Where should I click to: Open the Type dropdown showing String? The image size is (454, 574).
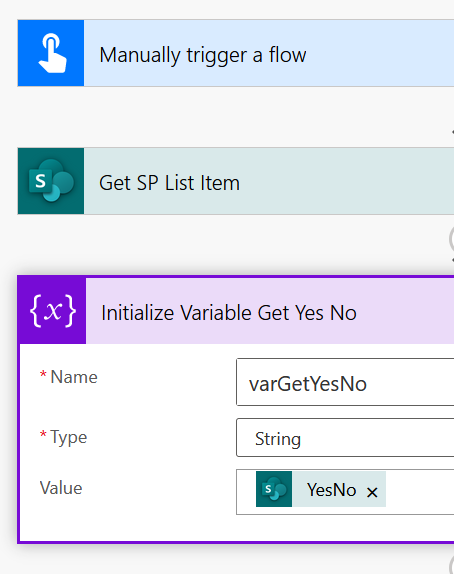(x=345, y=437)
